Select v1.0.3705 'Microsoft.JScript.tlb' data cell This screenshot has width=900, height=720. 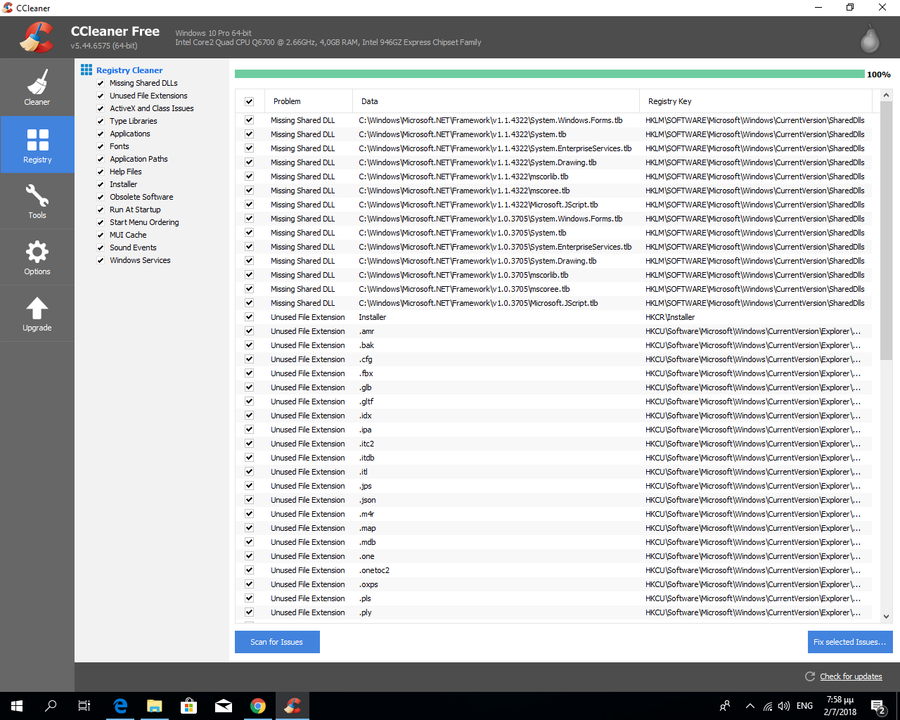478,303
